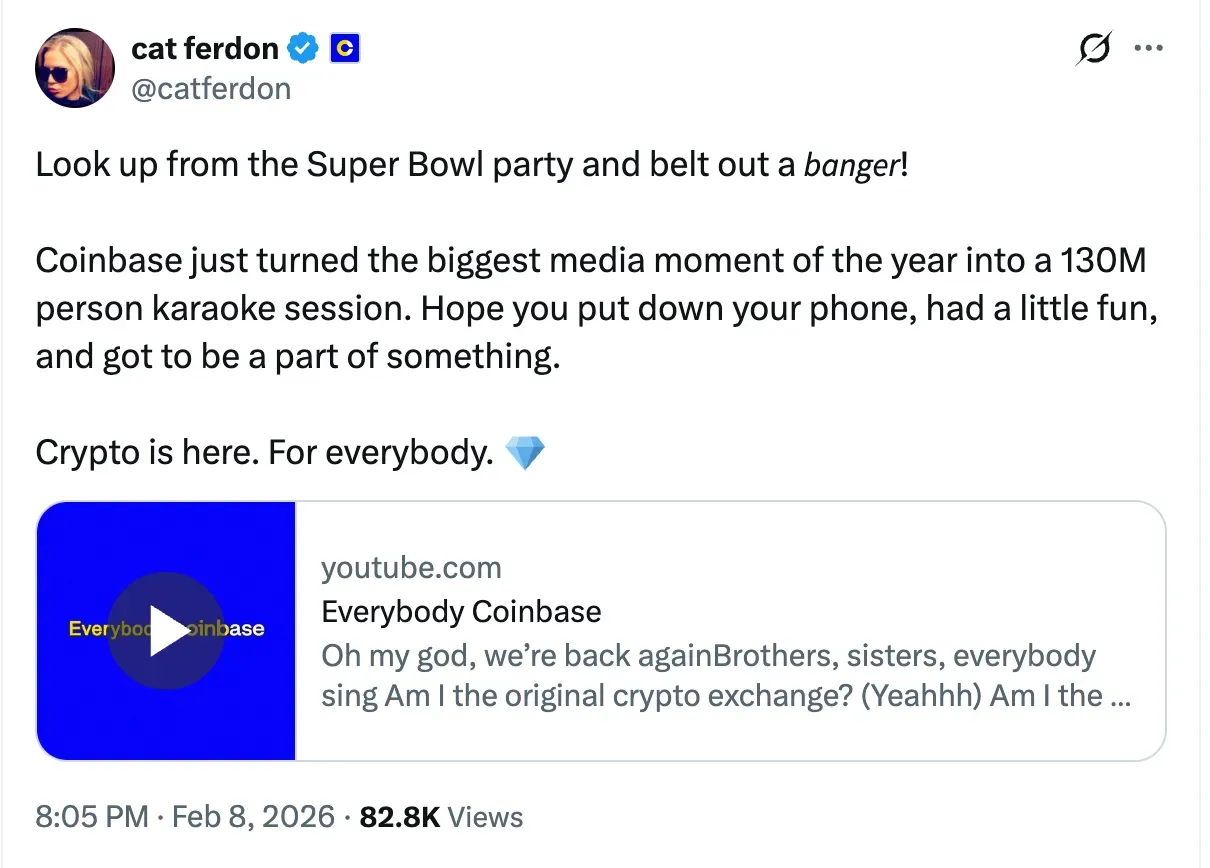Viewport: 1210px width, 868px height.
Task: Follow the youtube.com domain link
Action: pyautogui.click(x=412, y=567)
